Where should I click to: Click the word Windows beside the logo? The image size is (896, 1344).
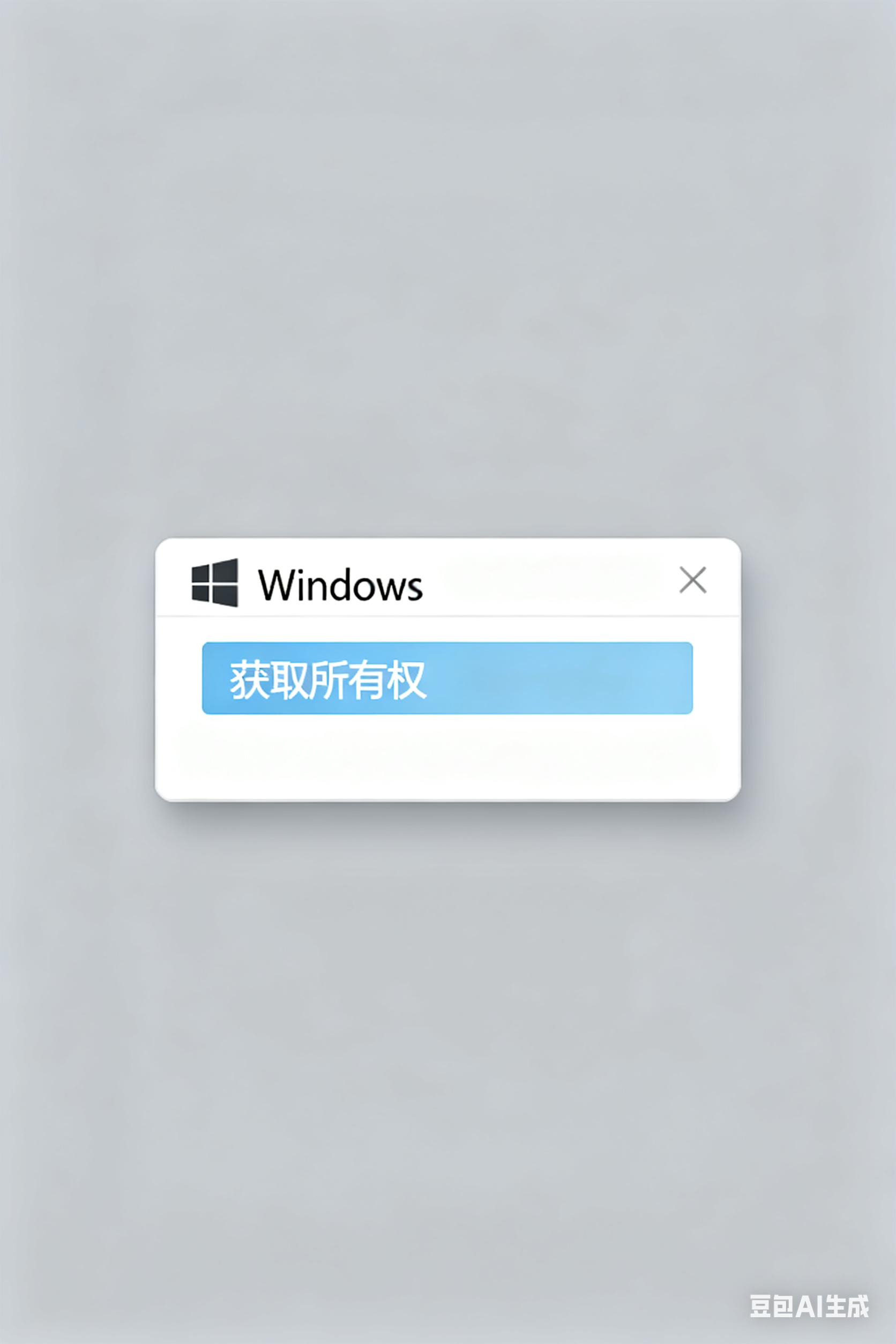341,585
